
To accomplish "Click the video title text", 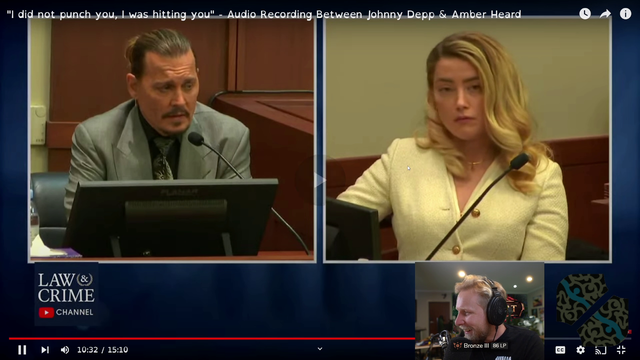I will [264, 14].
